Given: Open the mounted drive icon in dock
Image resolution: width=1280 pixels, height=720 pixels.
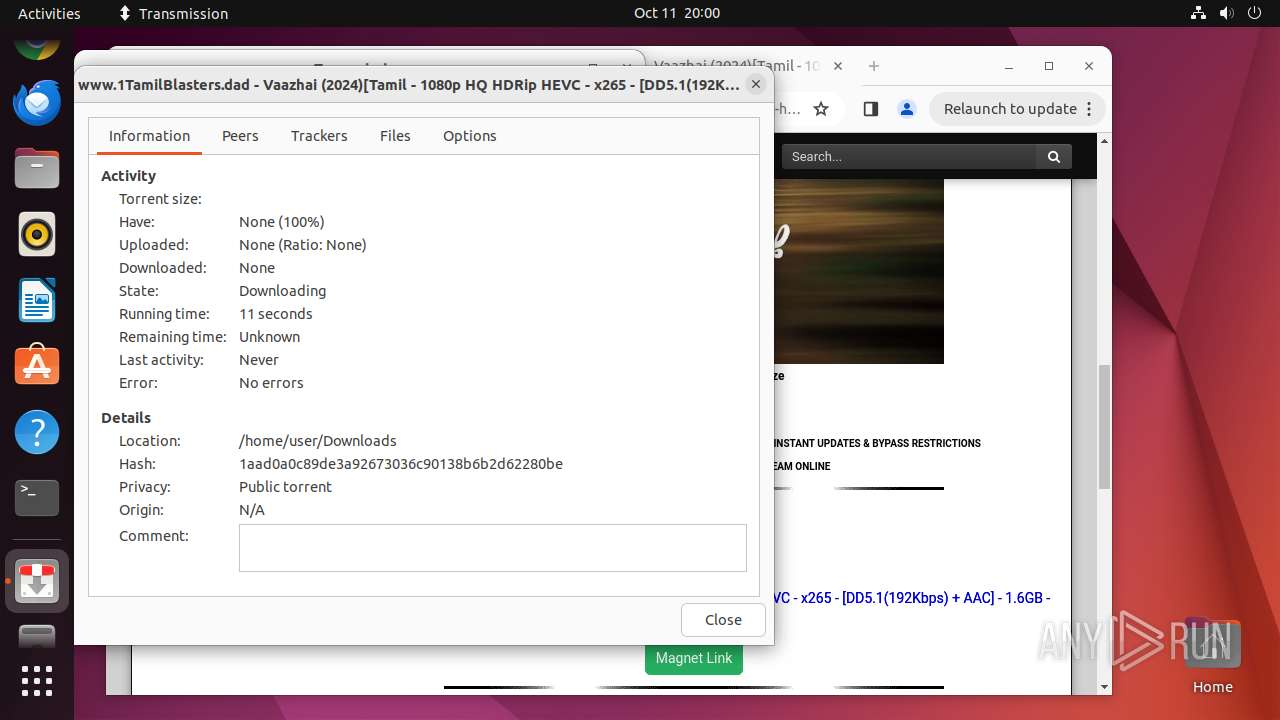Looking at the screenshot, I should click(x=37, y=635).
